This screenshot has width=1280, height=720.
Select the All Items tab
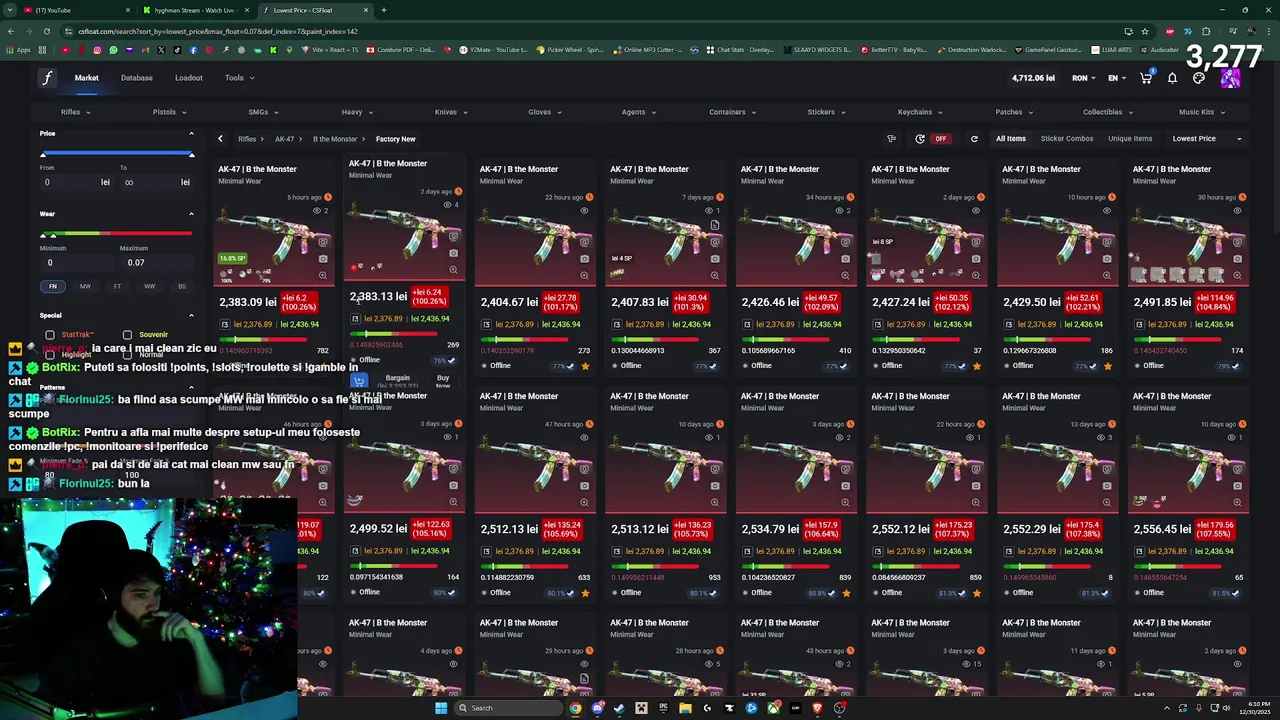[1010, 139]
